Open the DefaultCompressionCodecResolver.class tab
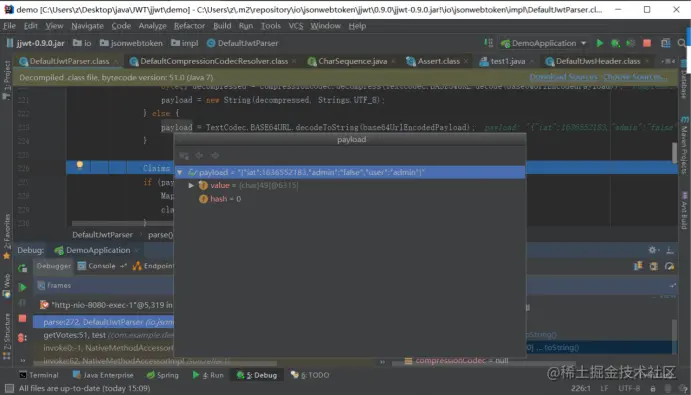The image size is (691, 395). click(214, 61)
